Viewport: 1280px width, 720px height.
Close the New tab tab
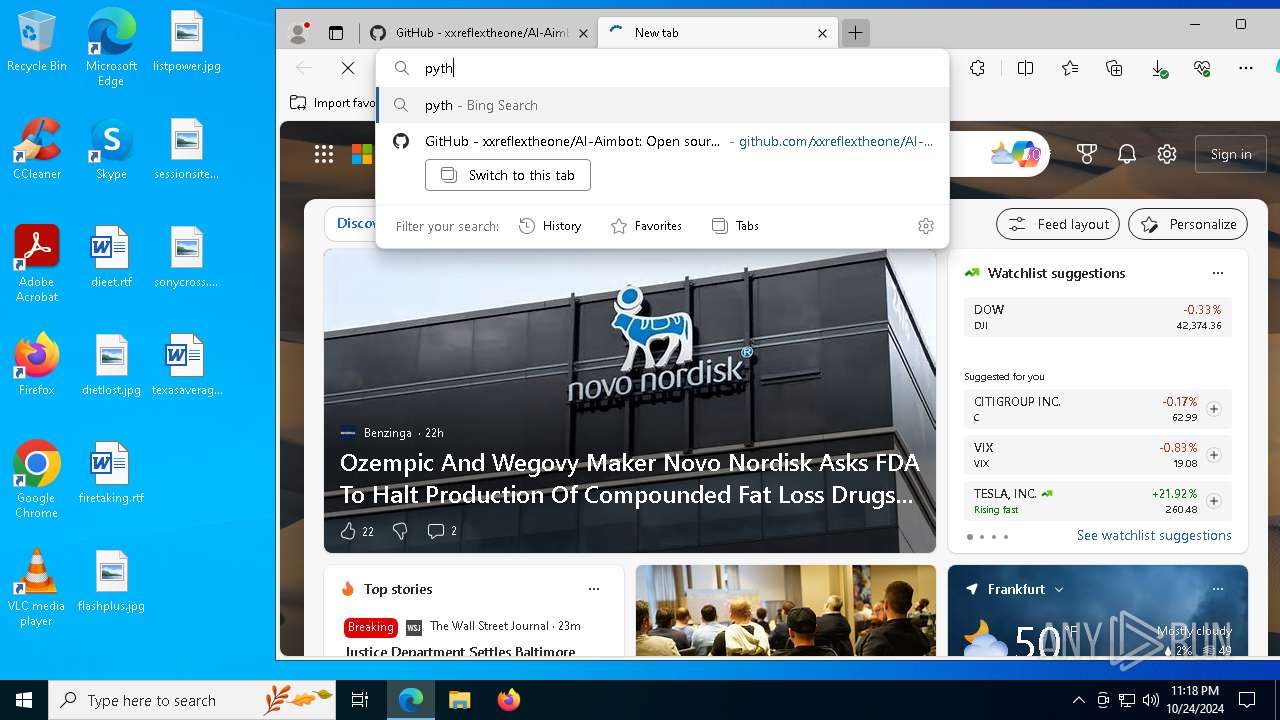[x=822, y=33]
